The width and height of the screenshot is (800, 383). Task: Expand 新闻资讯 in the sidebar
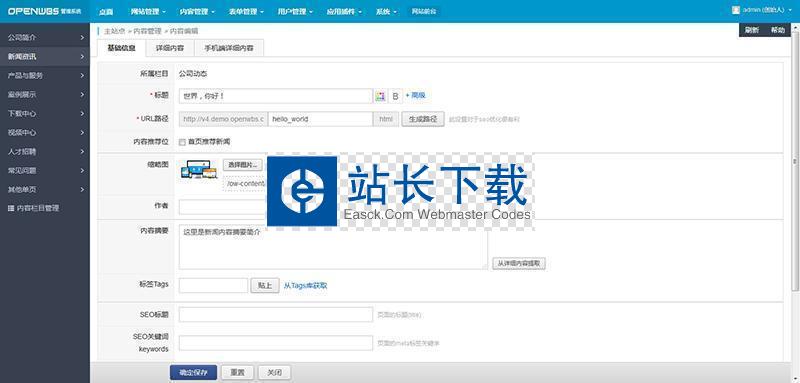coord(45,57)
